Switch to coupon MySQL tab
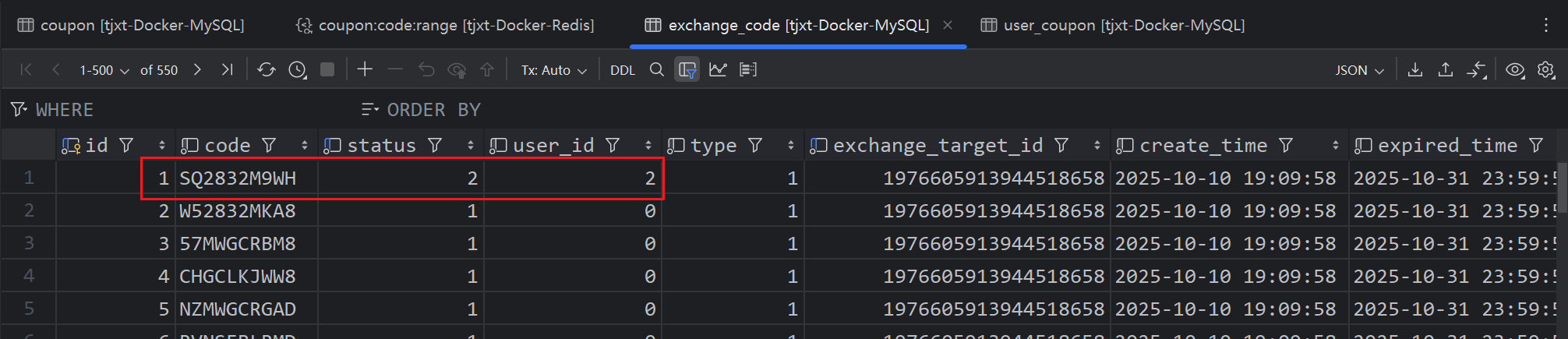This screenshot has width=1568, height=339. click(x=131, y=25)
